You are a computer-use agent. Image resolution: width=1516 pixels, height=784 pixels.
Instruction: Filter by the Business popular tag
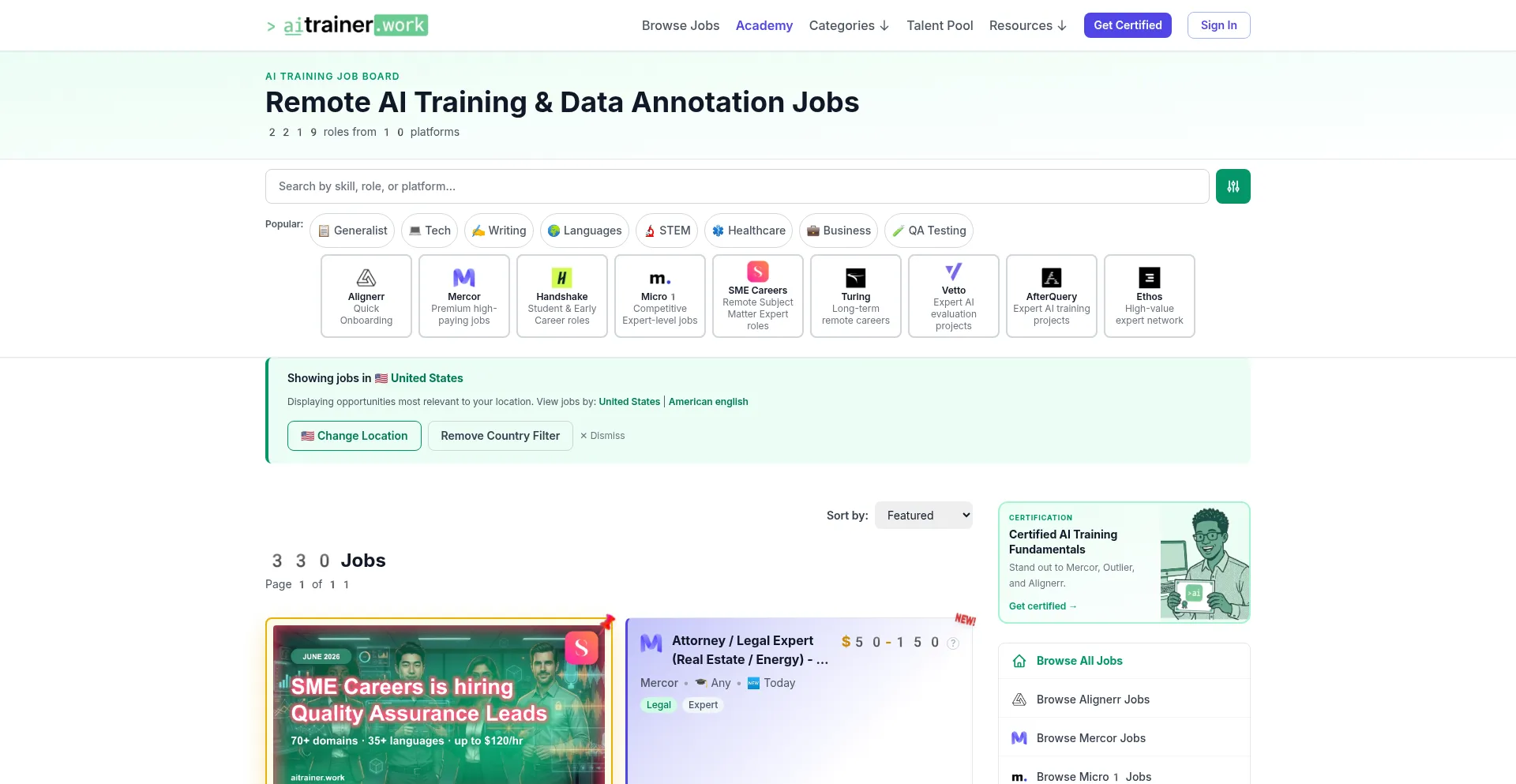839,231
